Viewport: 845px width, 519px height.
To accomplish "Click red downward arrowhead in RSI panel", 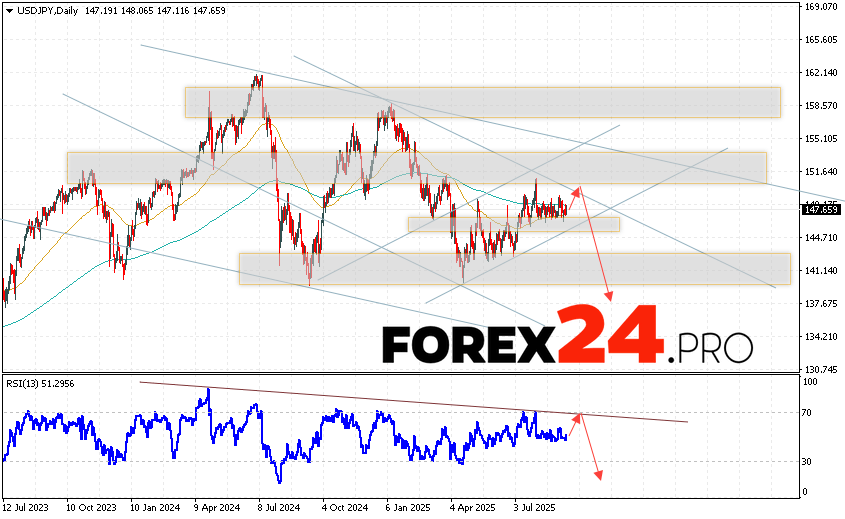I will click(599, 474).
